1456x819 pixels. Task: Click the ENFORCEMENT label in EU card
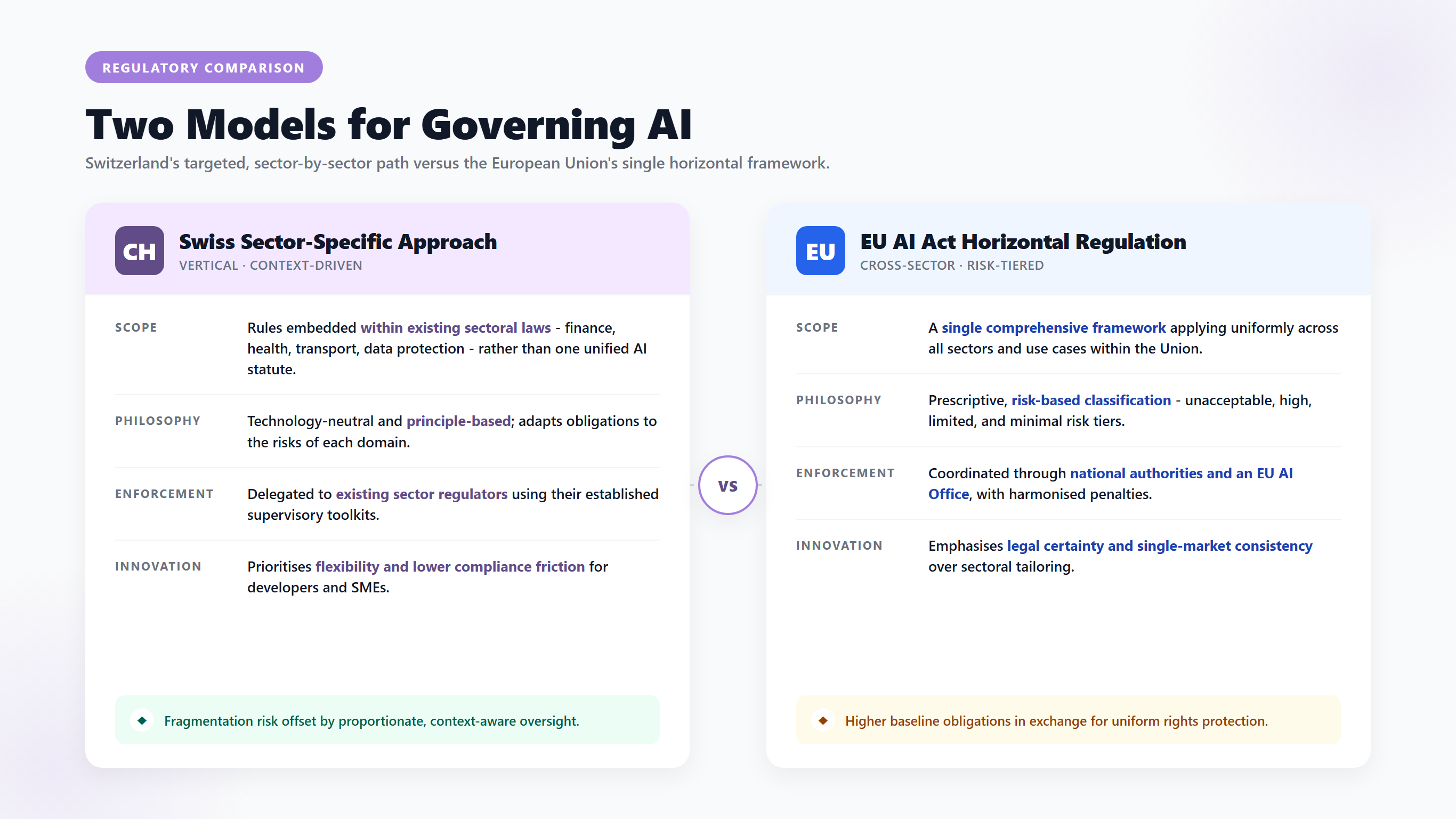846,473
